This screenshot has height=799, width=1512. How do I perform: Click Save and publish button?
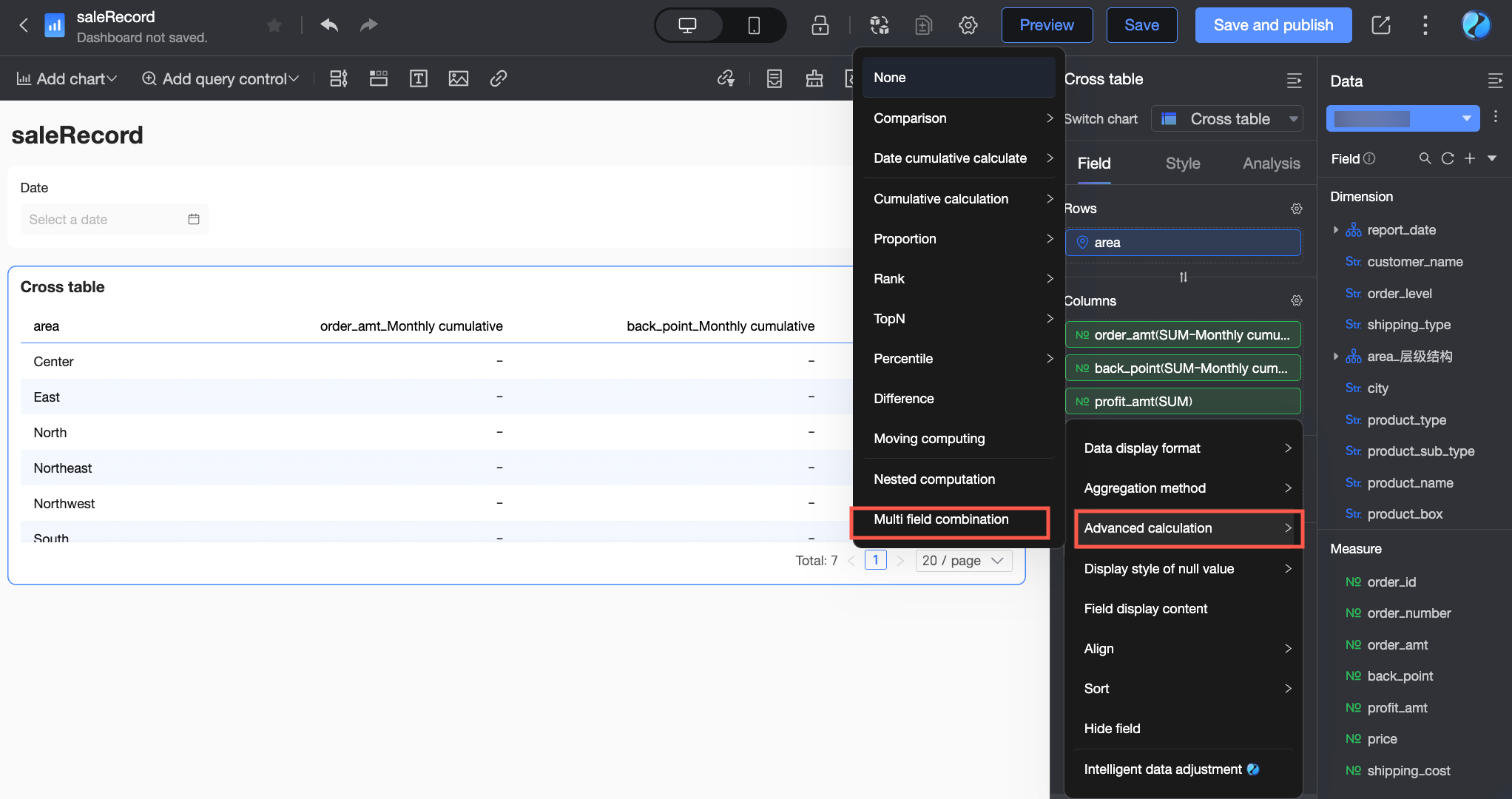[1272, 25]
